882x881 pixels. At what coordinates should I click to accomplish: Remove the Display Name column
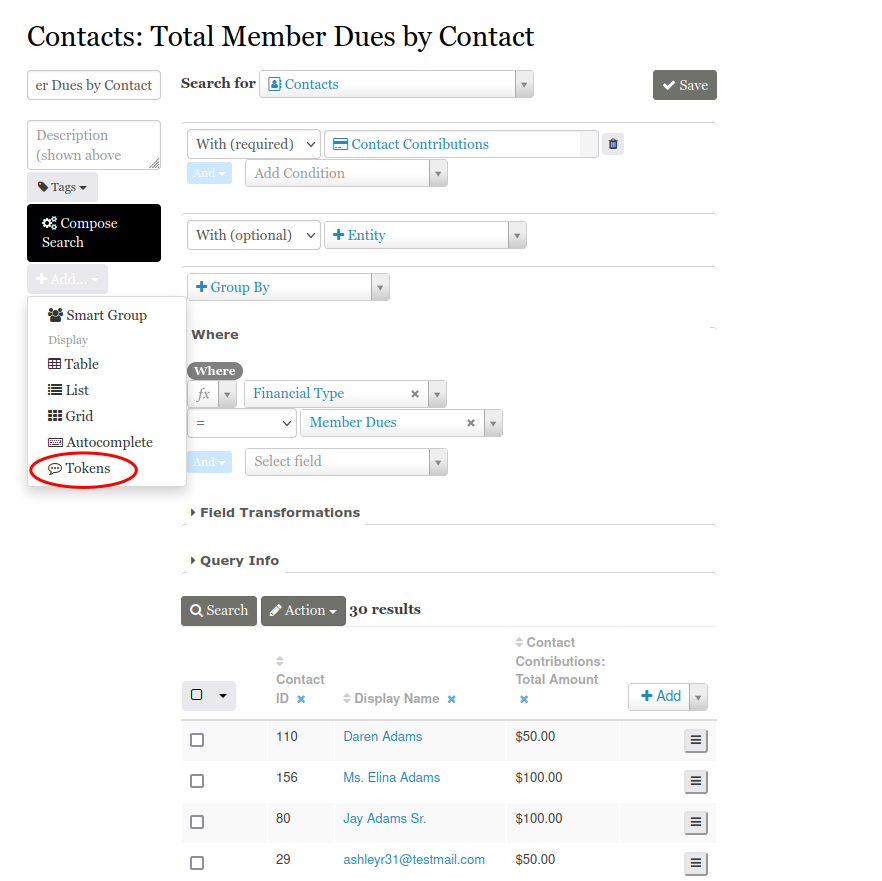coord(452,699)
